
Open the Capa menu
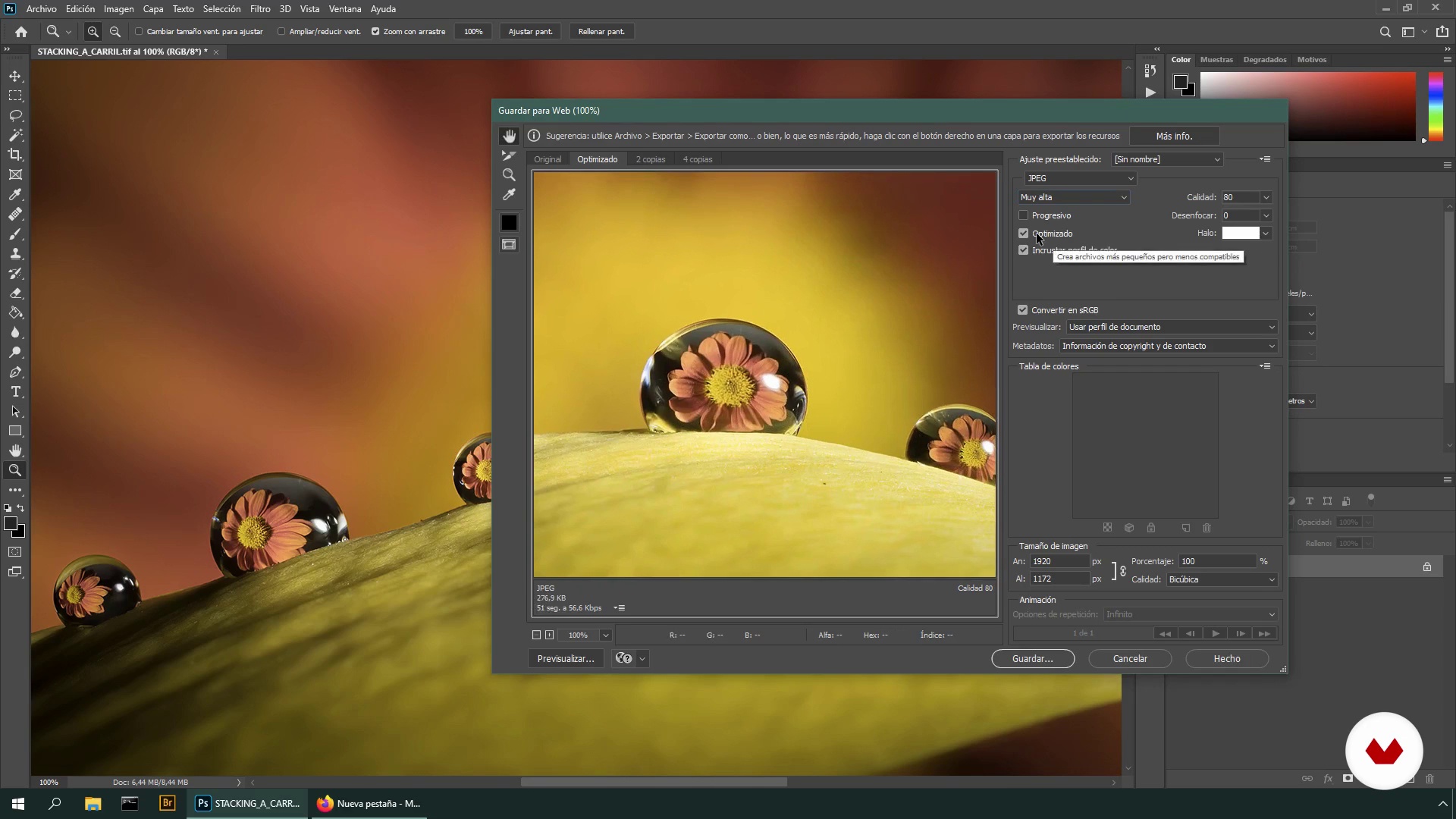[x=153, y=9]
